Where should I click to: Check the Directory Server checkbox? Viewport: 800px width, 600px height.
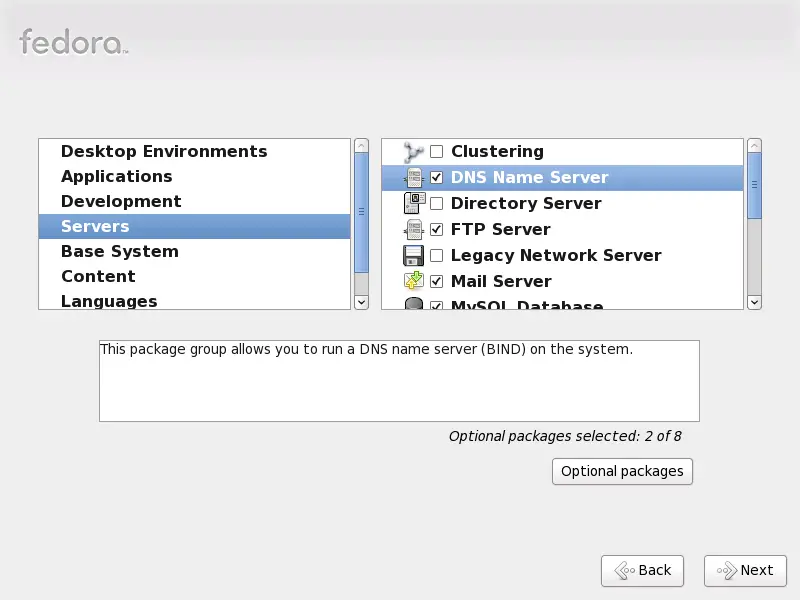point(436,204)
